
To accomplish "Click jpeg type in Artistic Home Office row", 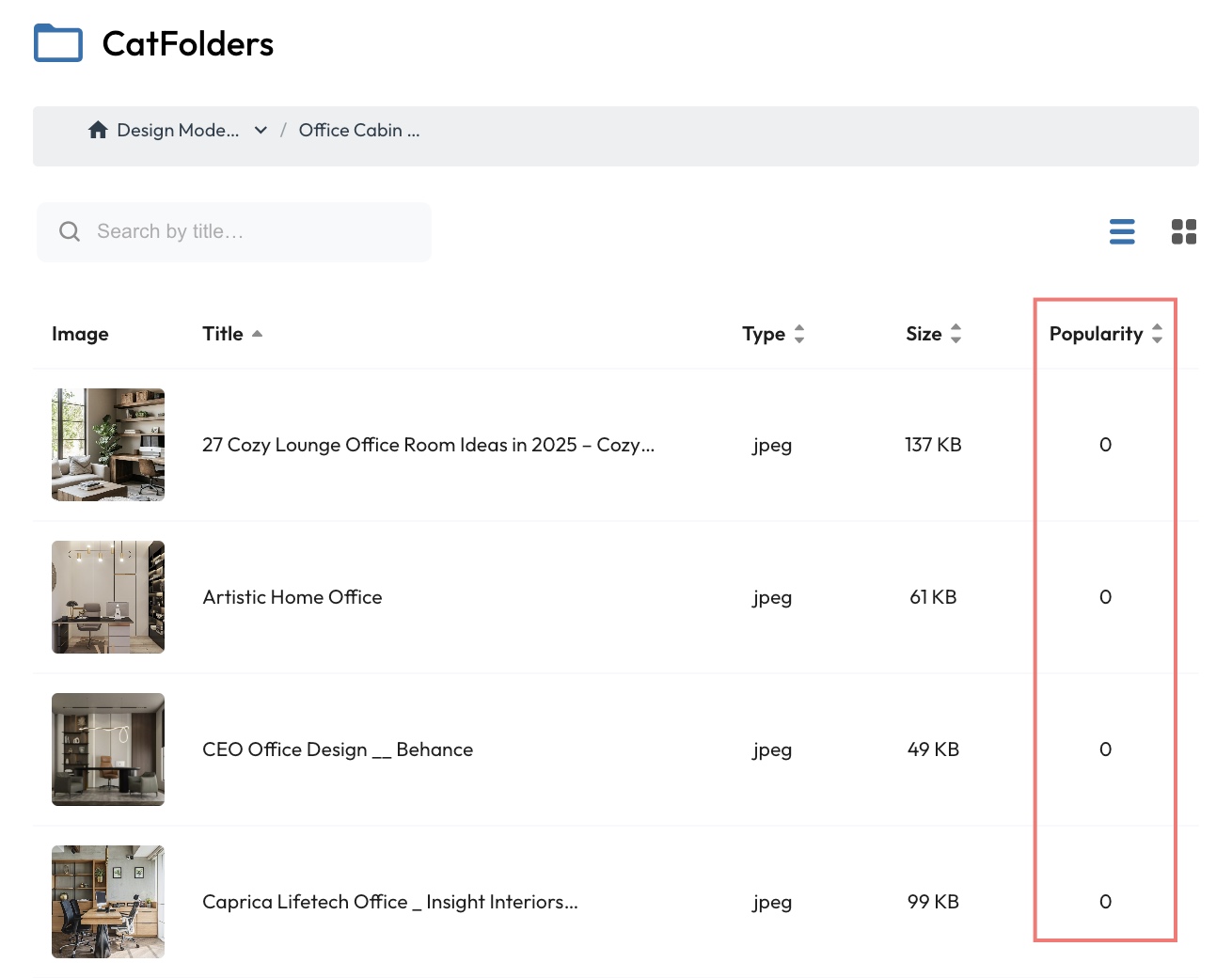I will 772,598.
